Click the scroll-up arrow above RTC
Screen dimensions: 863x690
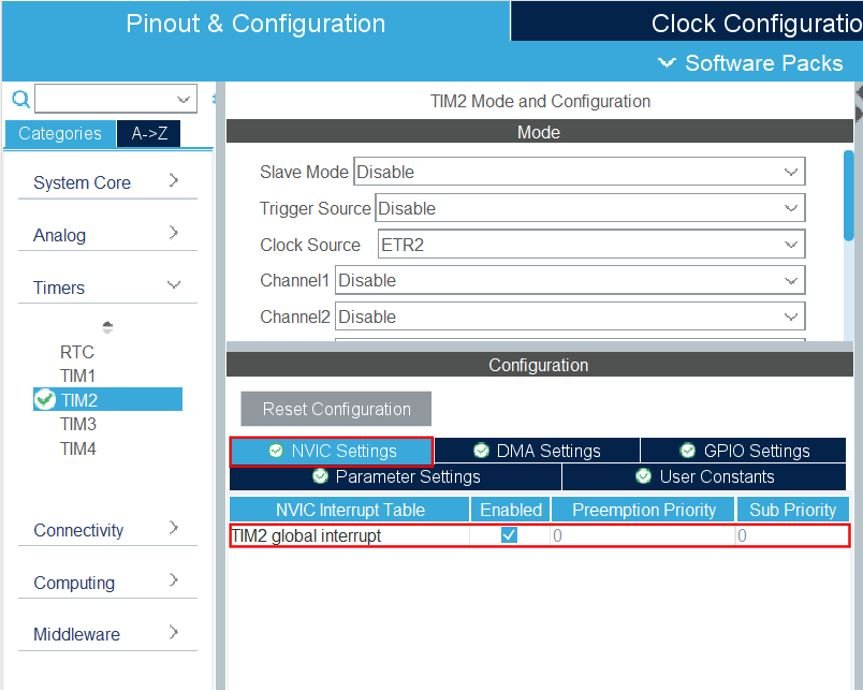pos(107,327)
